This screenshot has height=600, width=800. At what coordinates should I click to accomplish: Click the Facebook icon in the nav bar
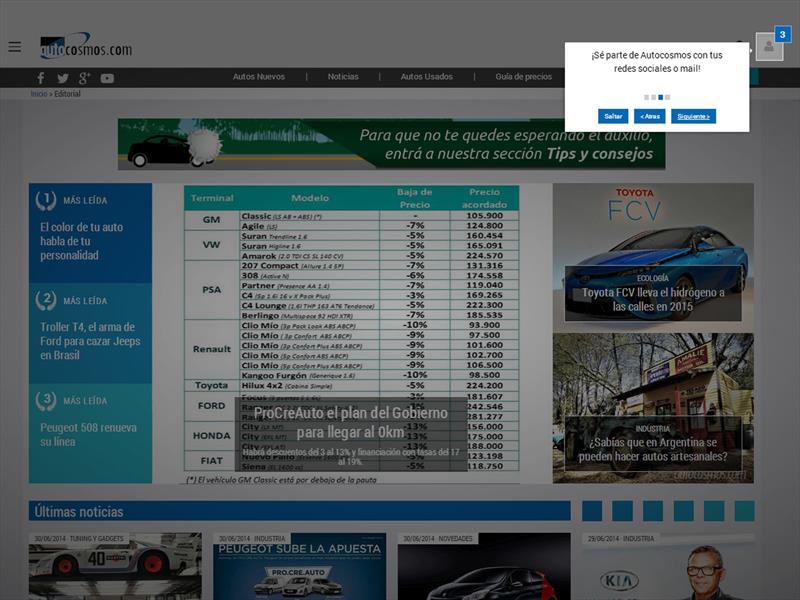(x=41, y=78)
